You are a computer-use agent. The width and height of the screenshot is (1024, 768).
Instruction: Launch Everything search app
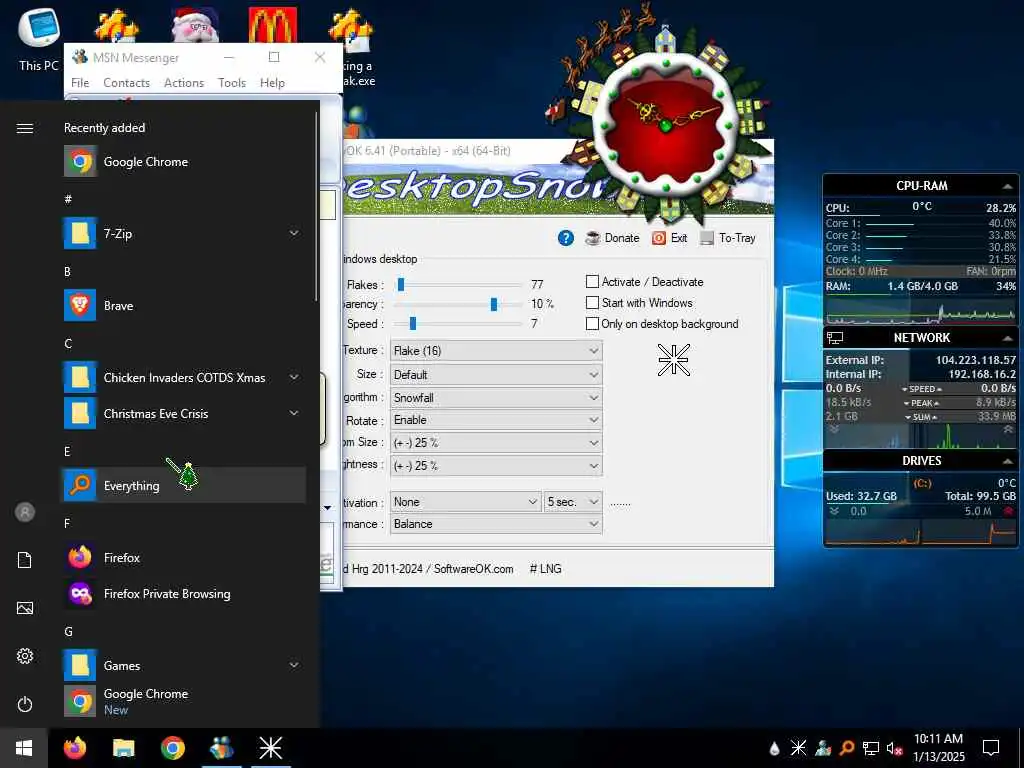[184, 485]
